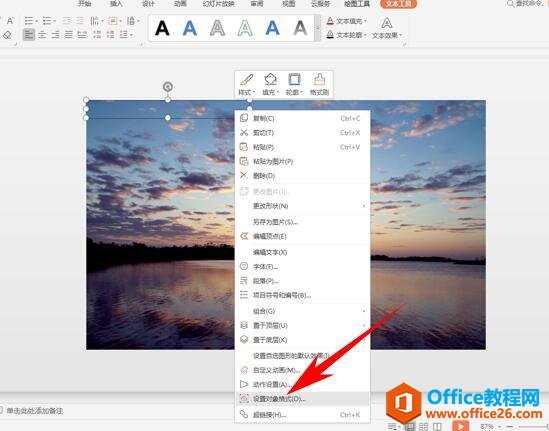
Task: Expand the 更改形状(N) submenu
Action: coord(303,206)
